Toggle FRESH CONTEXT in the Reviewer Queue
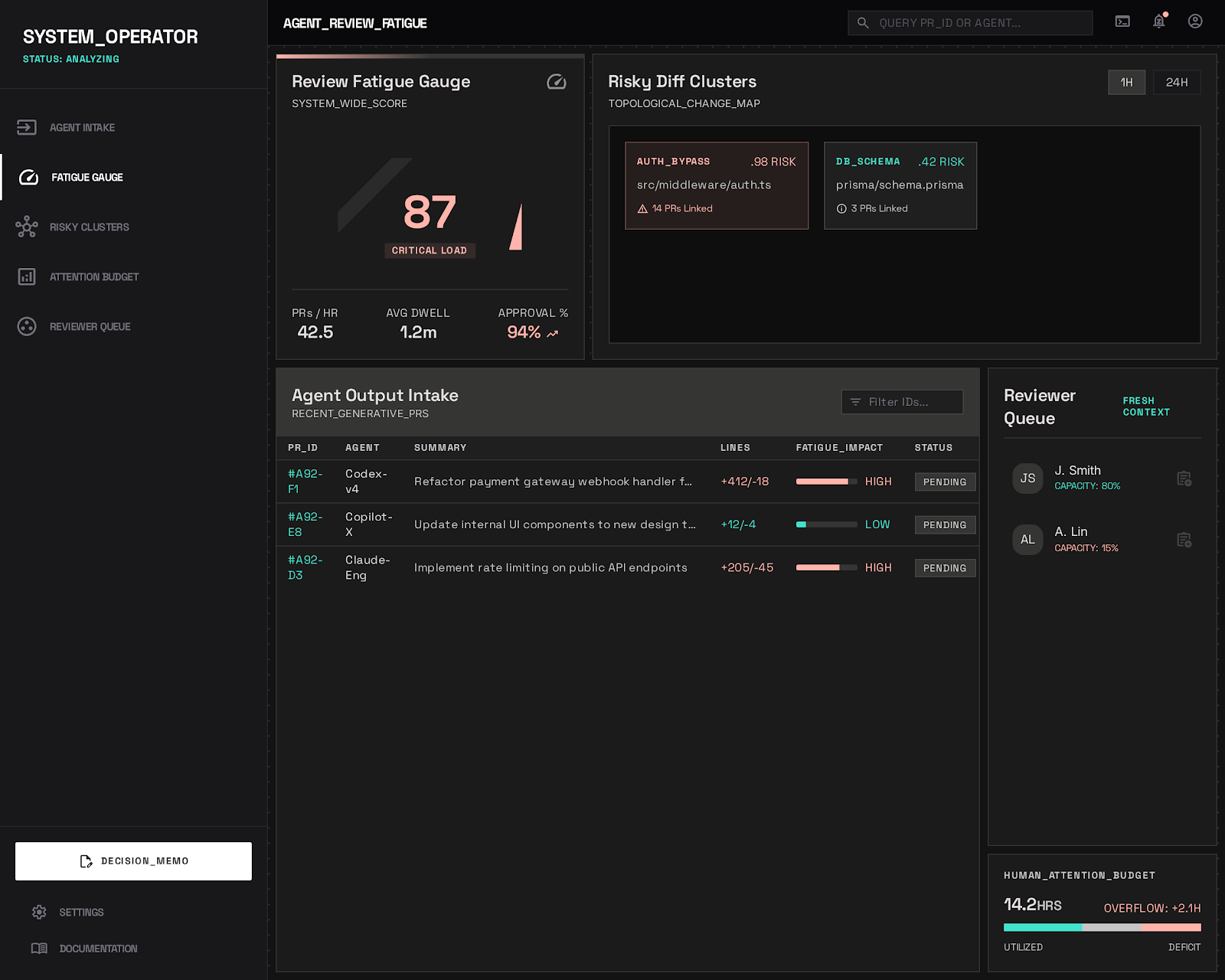 (x=1145, y=406)
